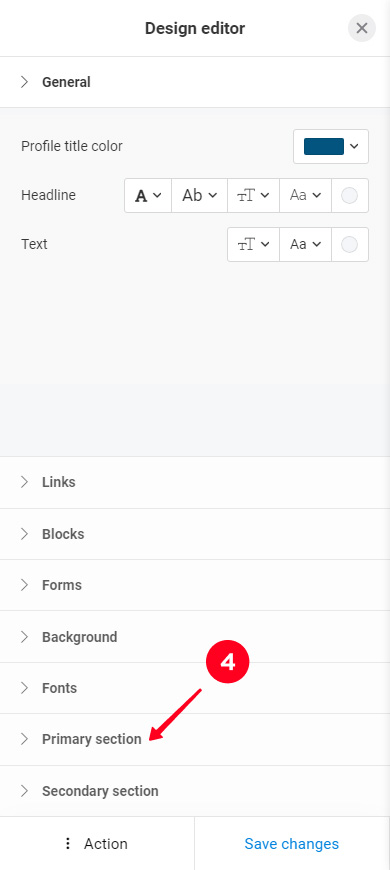390x870 pixels.
Task: Pick the Headline color circle
Action: point(350,195)
